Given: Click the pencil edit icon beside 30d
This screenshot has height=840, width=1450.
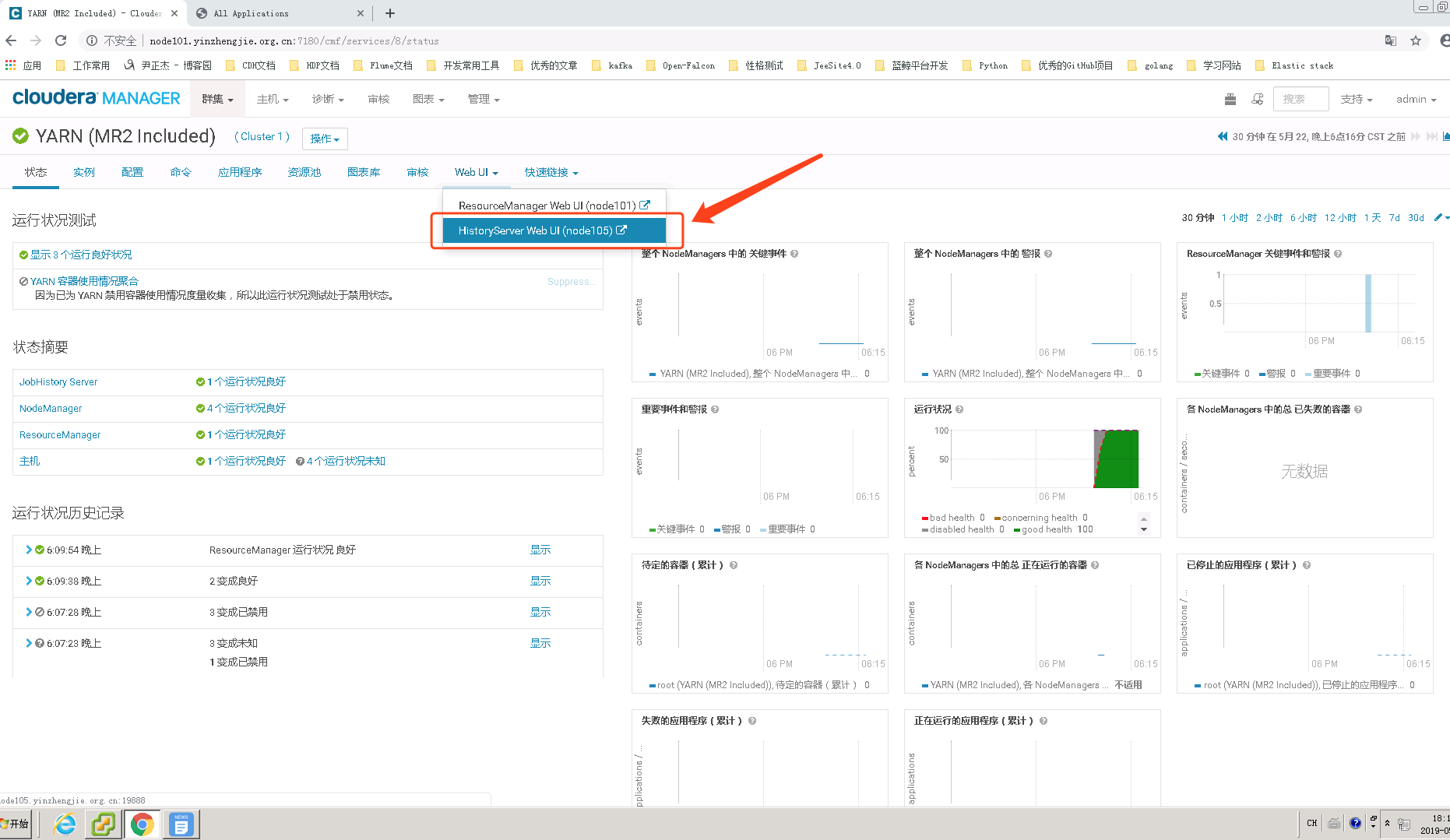Looking at the screenshot, I should point(1438,217).
